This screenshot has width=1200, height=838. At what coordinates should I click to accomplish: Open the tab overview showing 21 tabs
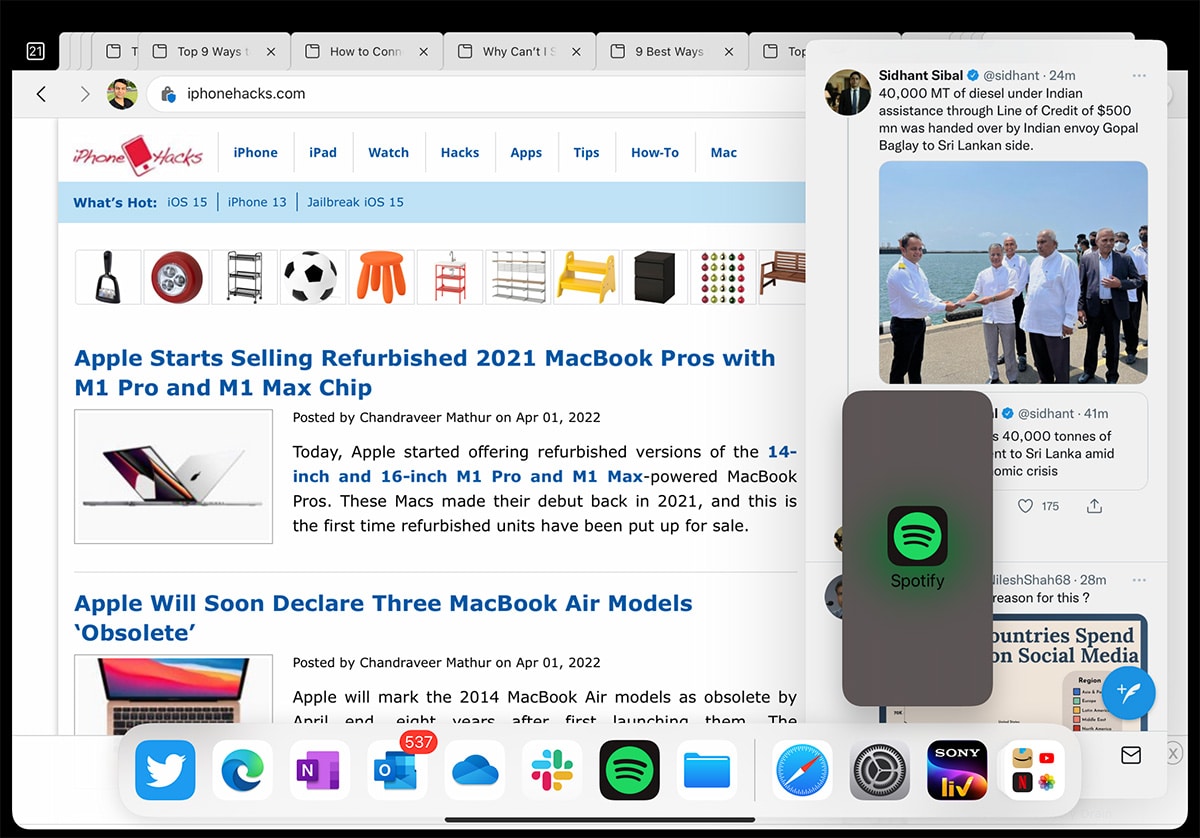[x=35, y=51]
